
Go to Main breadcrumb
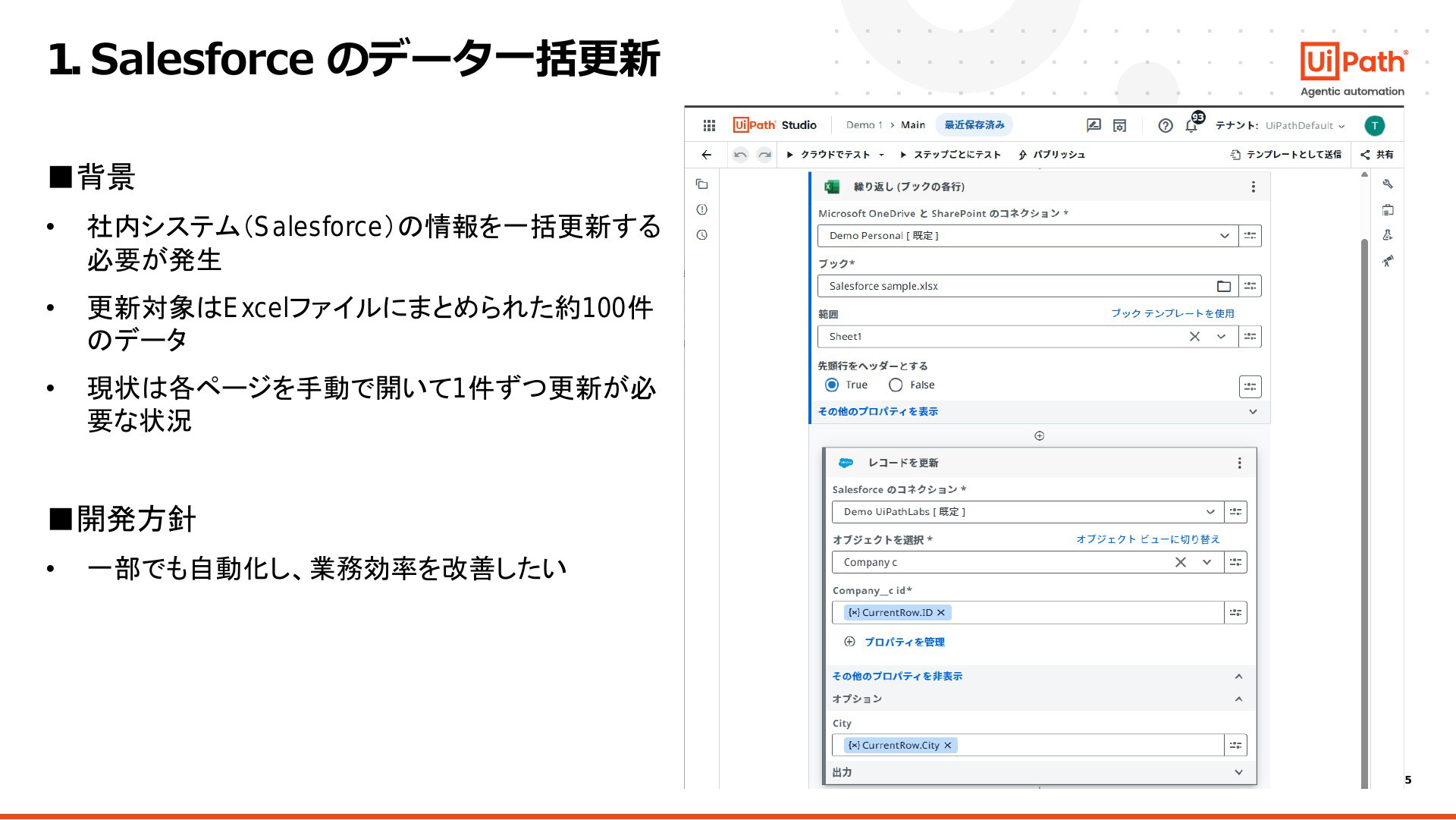[912, 125]
